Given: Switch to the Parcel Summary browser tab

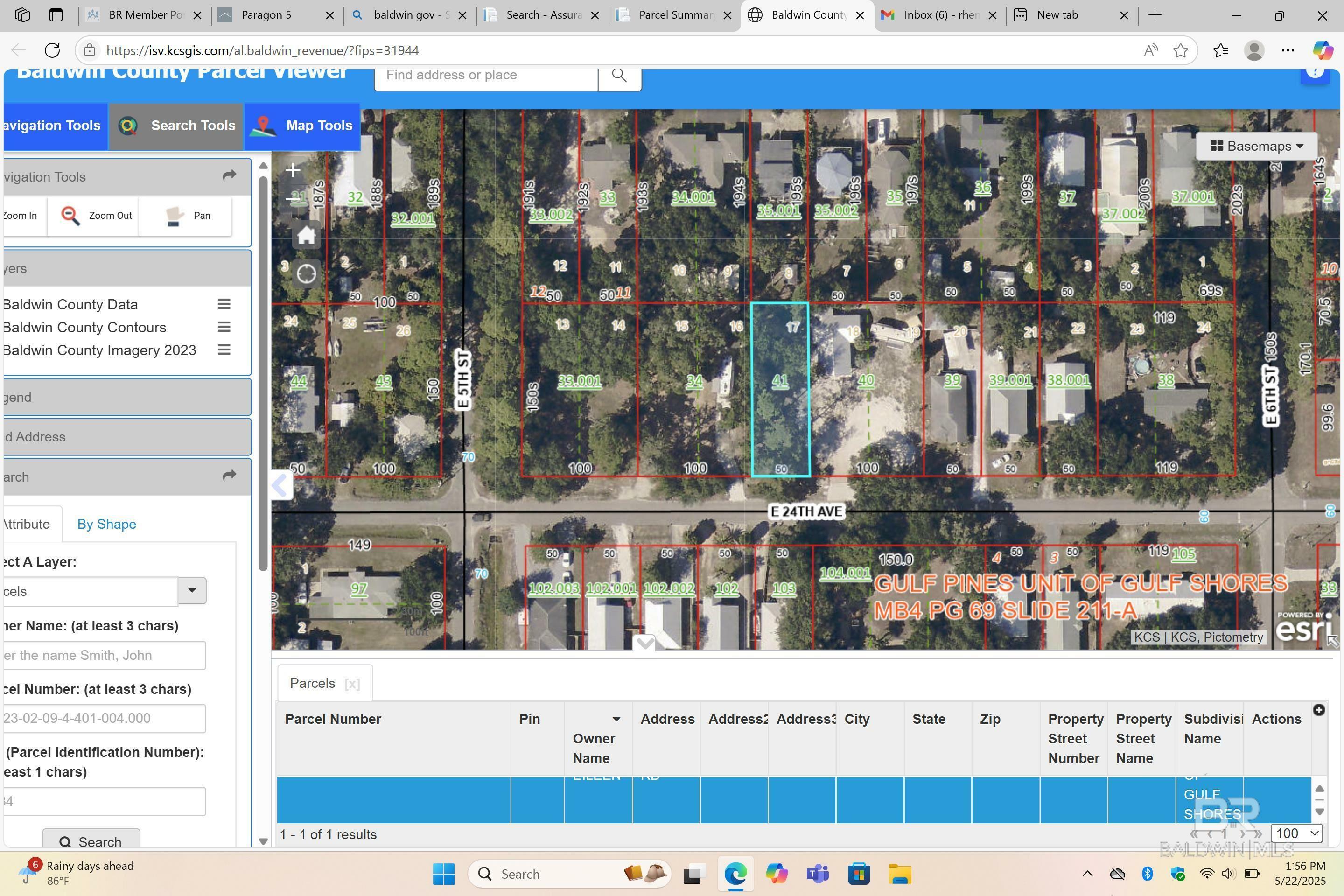Looking at the screenshot, I should [675, 15].
